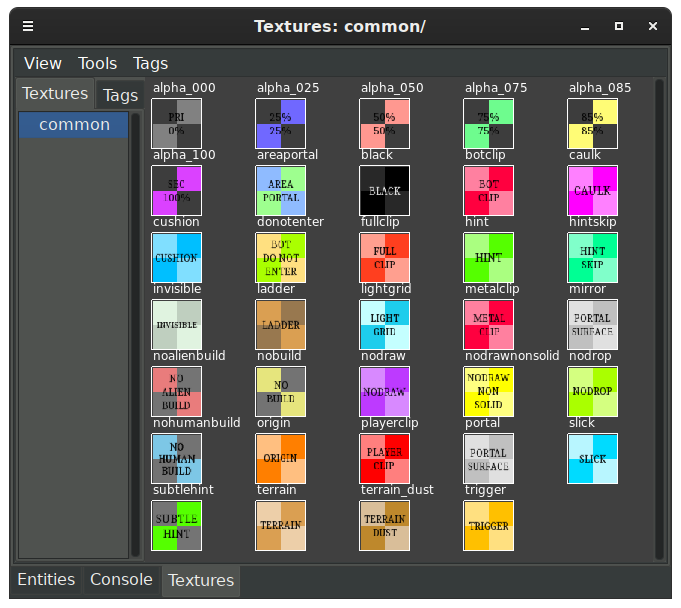Viewport: 681px width, 608px height.
Task: Click the ladder texture thumbnail
Action: [281, 324]
